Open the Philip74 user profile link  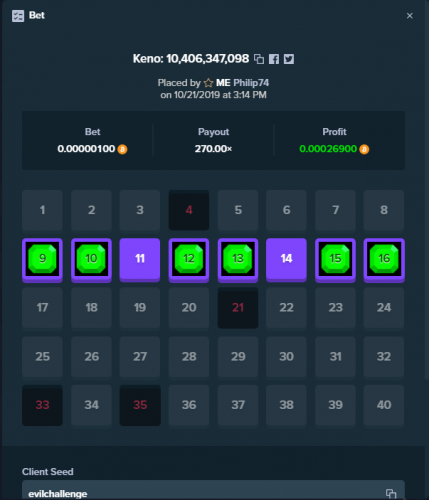coord(251,83)
